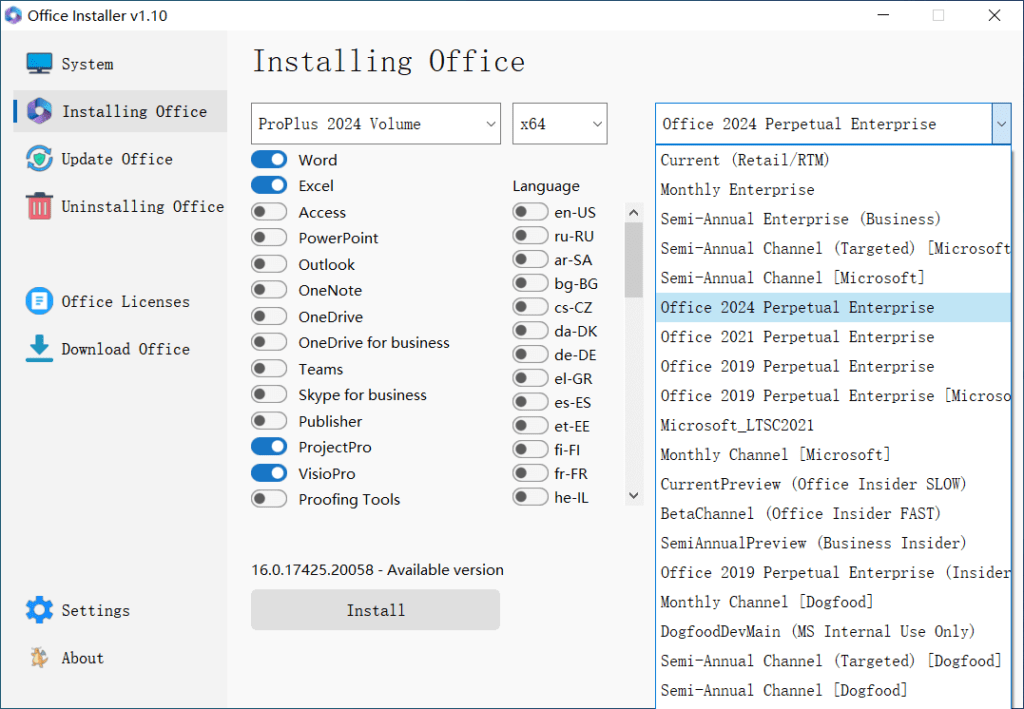Screen dimensions: 1024x709
Task: Select Semi-Annual Channel [Dogfood] option
Action: coord(833,690)
